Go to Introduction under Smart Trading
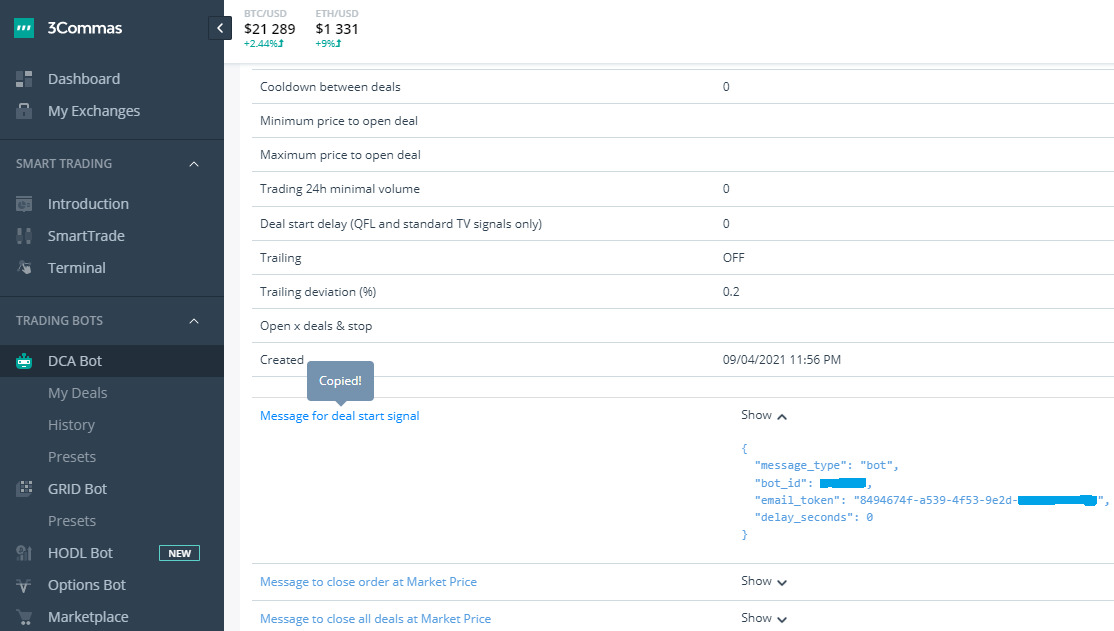Image resolution: width=1114 pixels, height=631 pixels. 88,204
